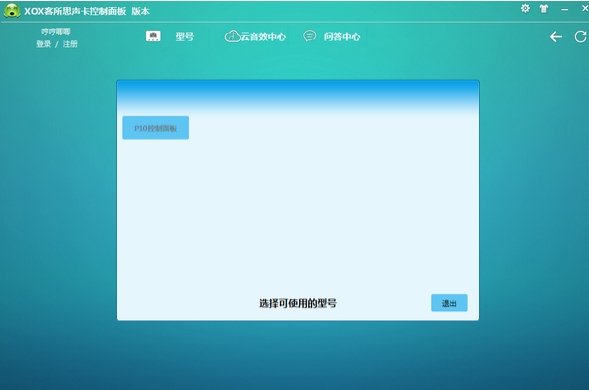The image size is (589, 390).
Task: Minimize the control panel window
Action: 565,10
